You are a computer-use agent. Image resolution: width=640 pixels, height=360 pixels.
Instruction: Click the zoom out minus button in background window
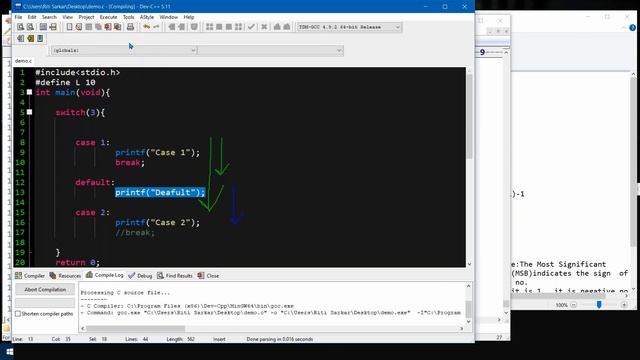tap(573, 305)
